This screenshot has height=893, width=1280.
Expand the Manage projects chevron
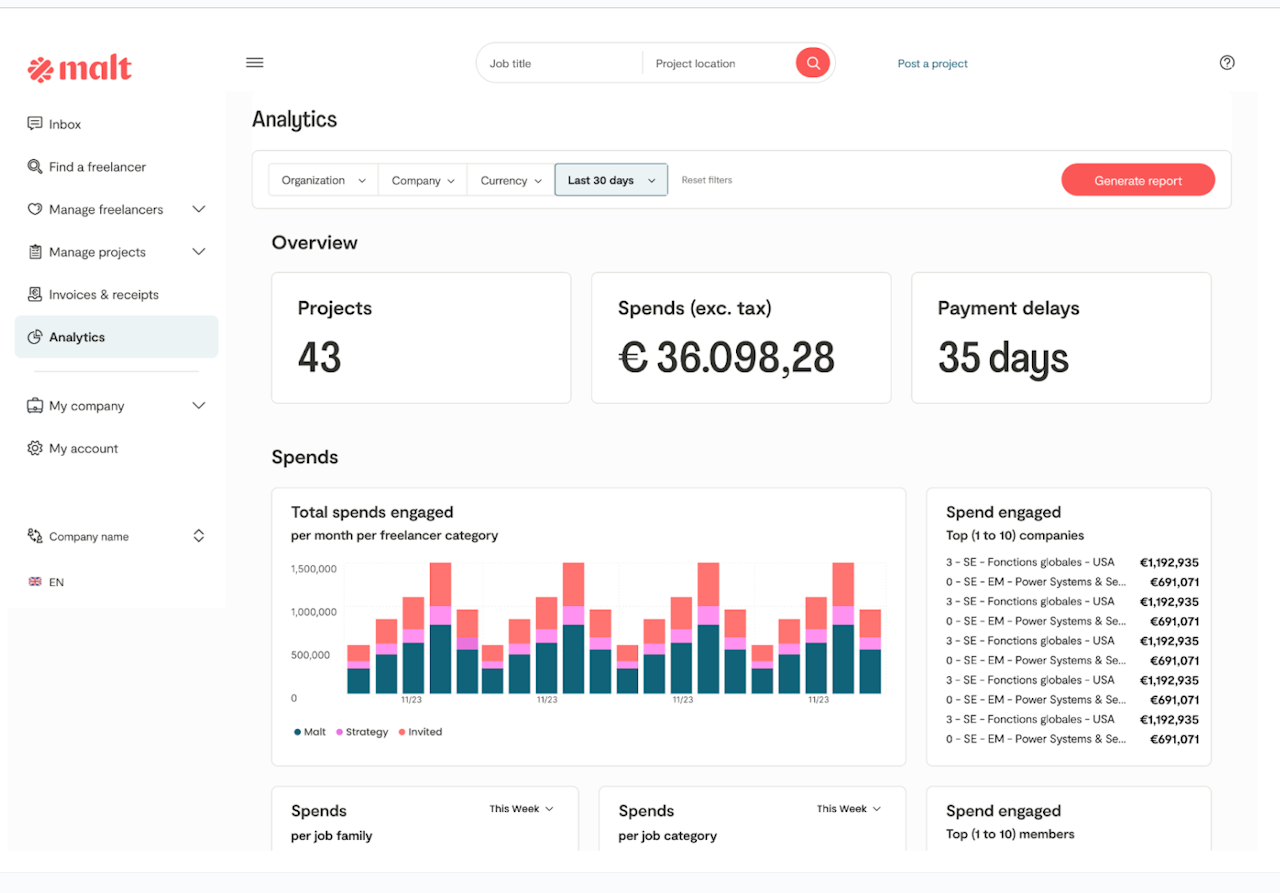(198, 252)
